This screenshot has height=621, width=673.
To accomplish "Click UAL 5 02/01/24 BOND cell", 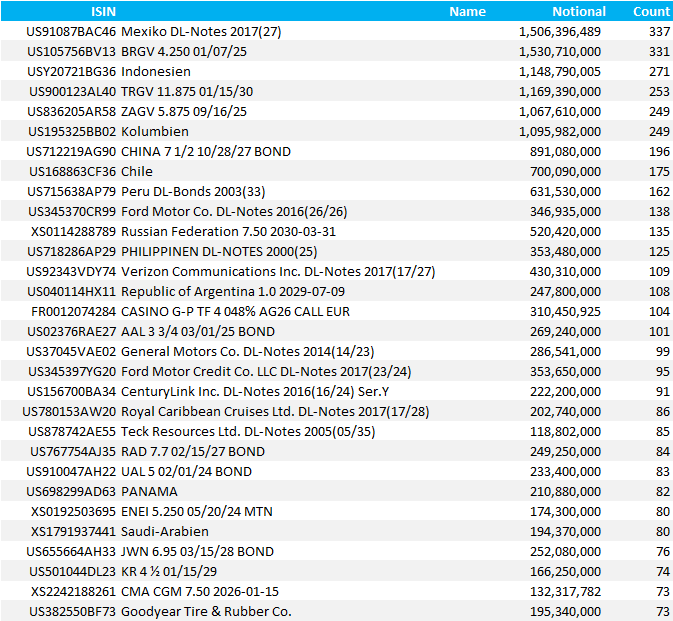I will [x=186, y=472].
